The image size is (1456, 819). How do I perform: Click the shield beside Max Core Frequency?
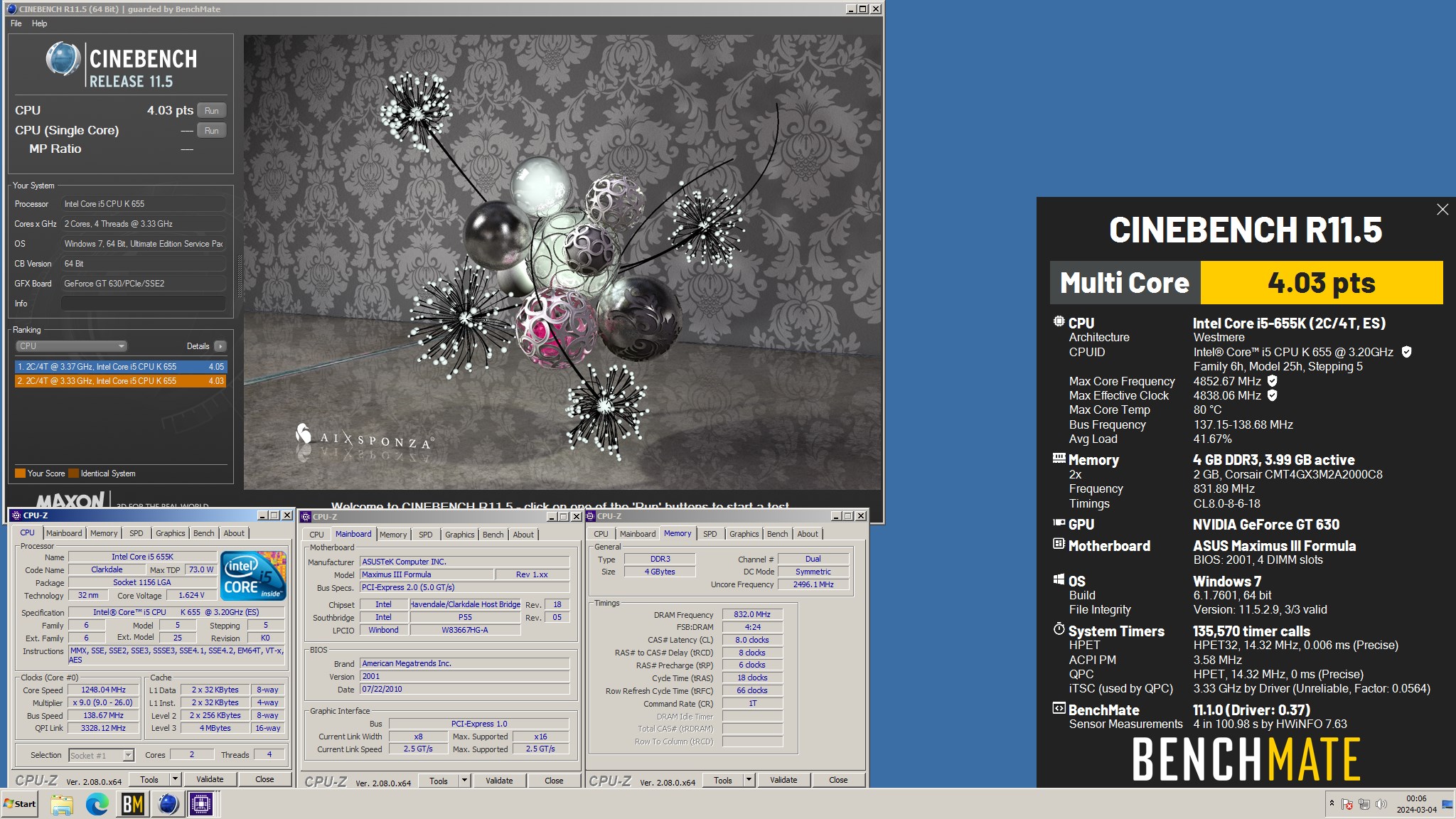tap(1273, 381)
